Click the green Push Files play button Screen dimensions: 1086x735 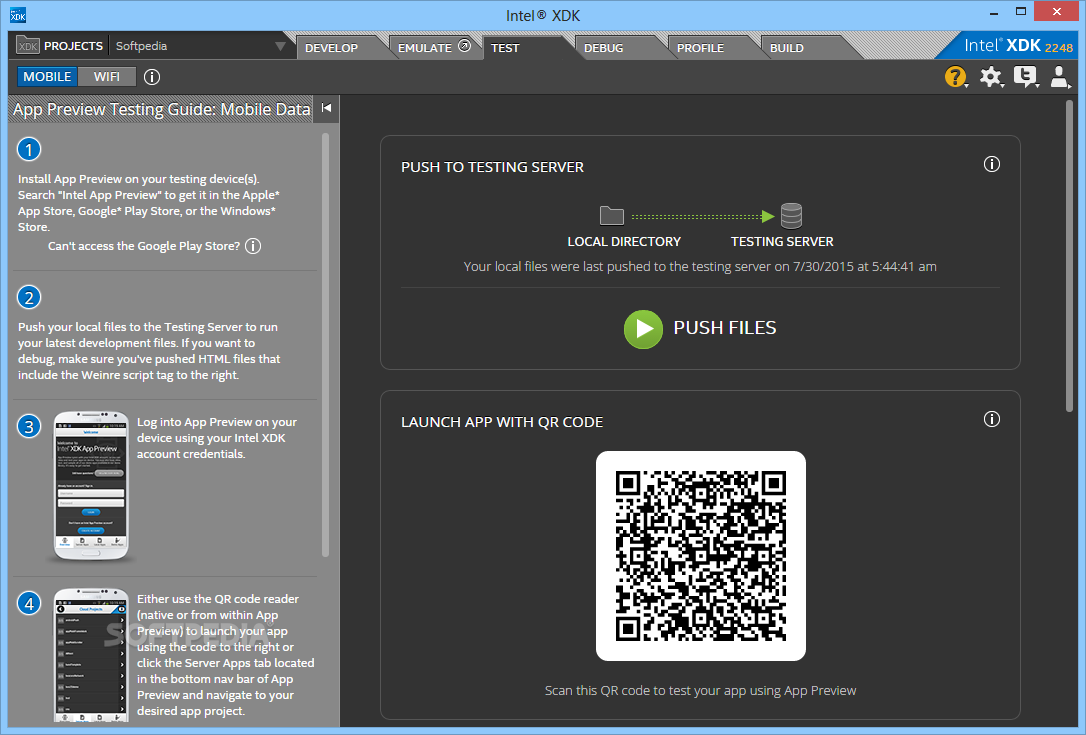tap(643, 329)
